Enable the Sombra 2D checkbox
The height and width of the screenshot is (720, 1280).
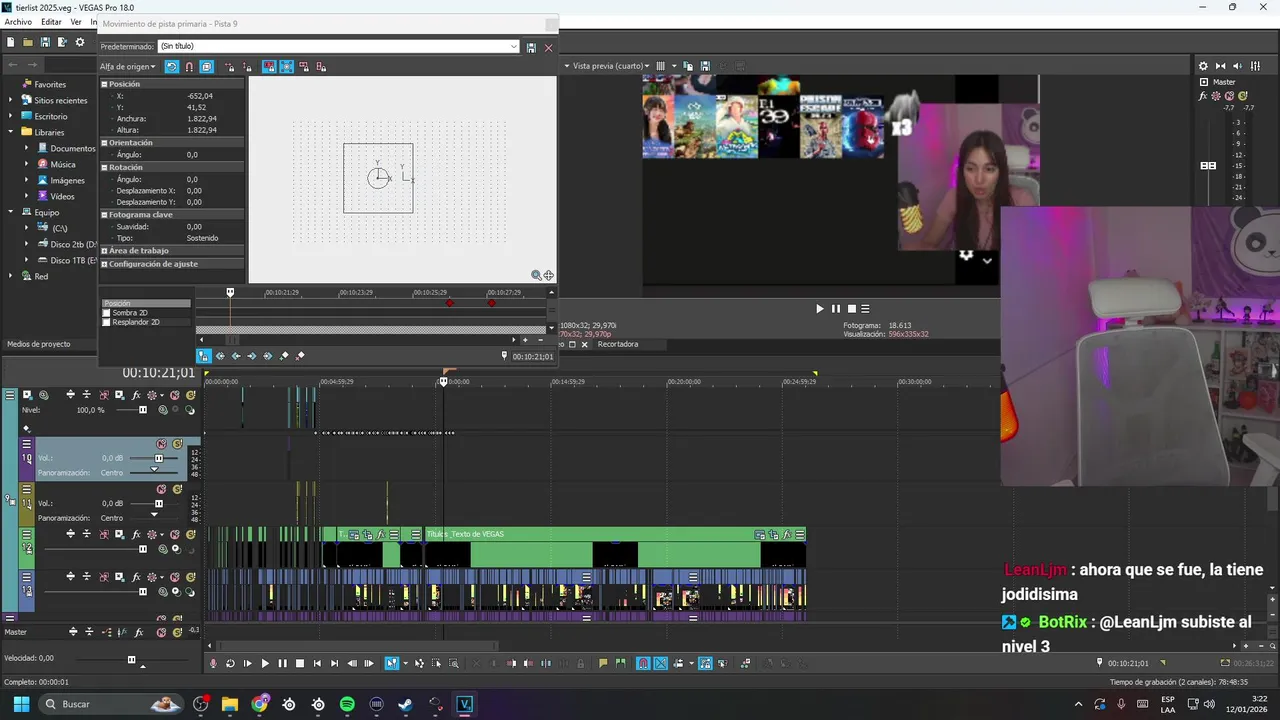click(x=107, y=313)
